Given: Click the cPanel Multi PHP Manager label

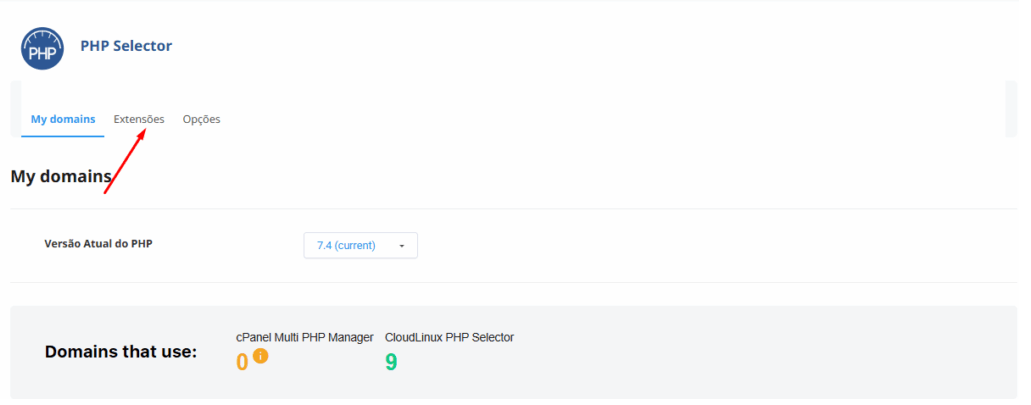Looking at the screenshot, I should [305, 338].
